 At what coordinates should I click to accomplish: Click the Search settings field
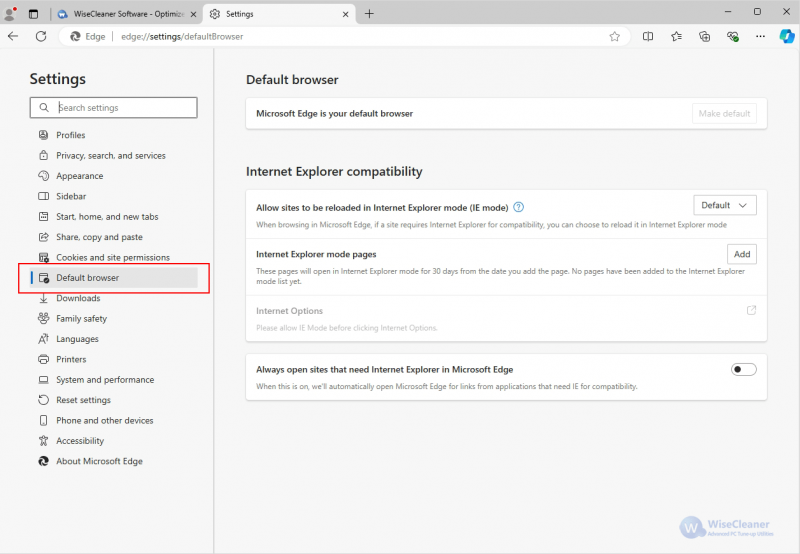tap(114, 108)
